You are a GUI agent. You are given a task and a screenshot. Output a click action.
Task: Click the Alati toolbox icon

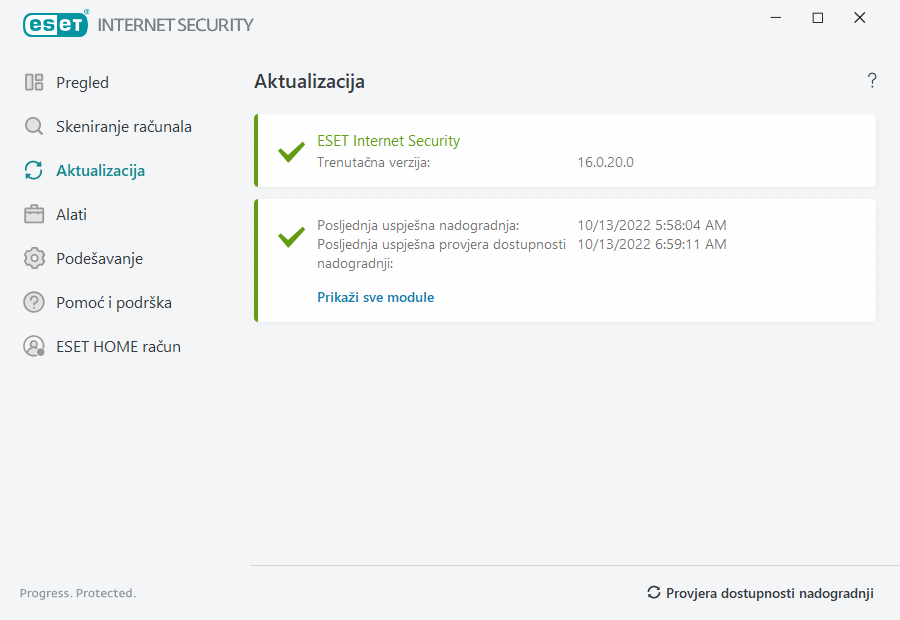[x=34, y=215]
